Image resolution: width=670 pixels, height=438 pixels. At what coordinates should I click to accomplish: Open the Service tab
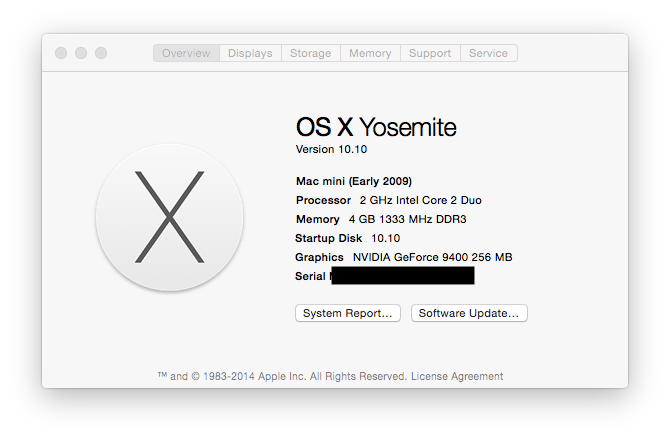click(x=488, y=53)
